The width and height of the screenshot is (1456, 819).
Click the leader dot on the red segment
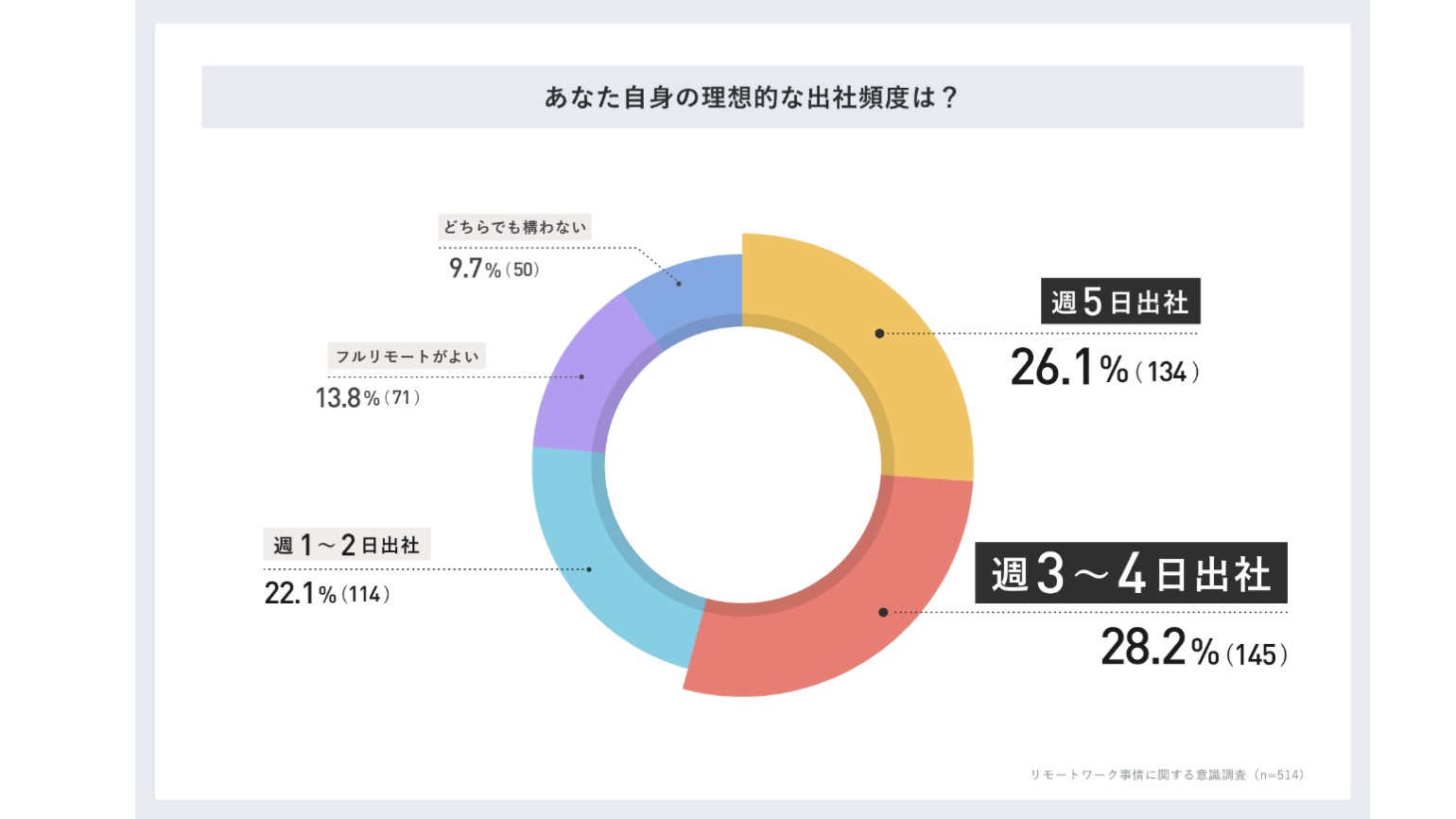coord(883,612)
